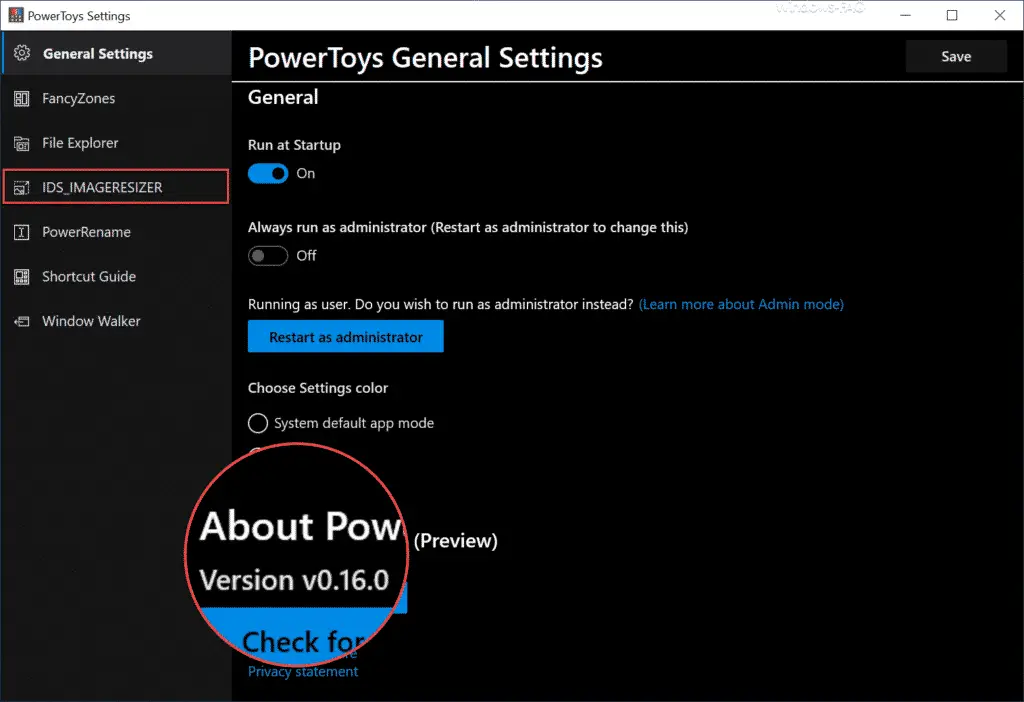Switch to the Window Walker page
Viewport: 1024px width, 702px height.
pos(116,321)
